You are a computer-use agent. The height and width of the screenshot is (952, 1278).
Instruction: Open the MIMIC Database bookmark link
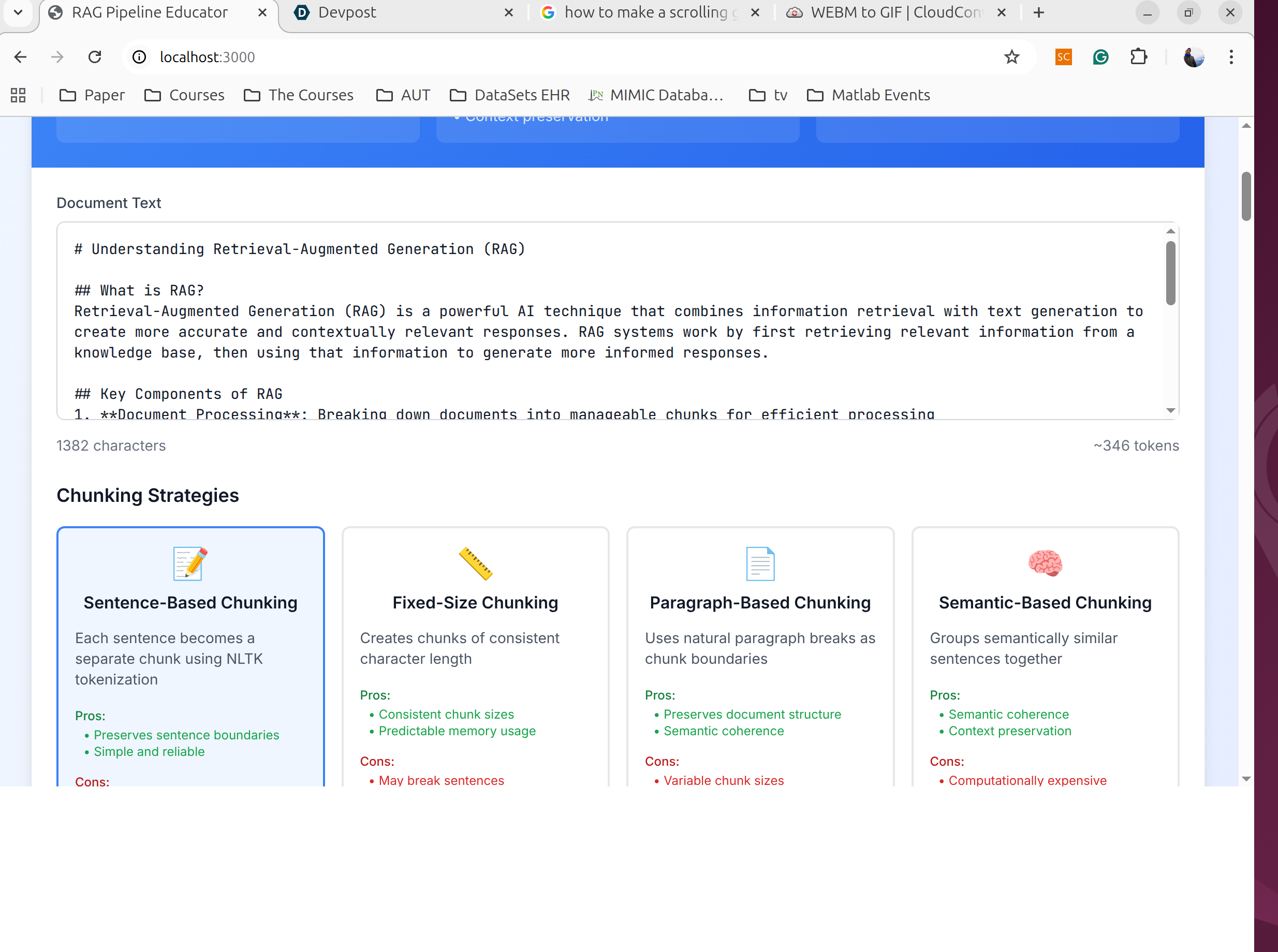coord(656,95)
